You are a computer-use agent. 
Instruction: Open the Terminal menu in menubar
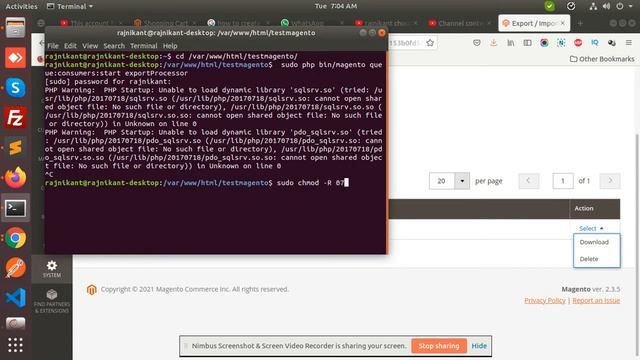144,46
